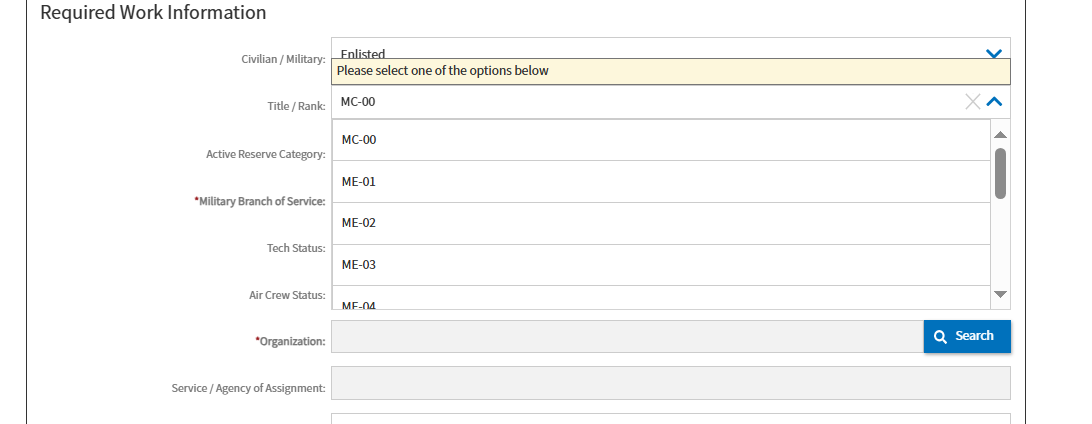The width and height of the screenshot is (1092, 424).
Task: Expand the Civilian / Military dropdown arrow
Action: [993, 52]
